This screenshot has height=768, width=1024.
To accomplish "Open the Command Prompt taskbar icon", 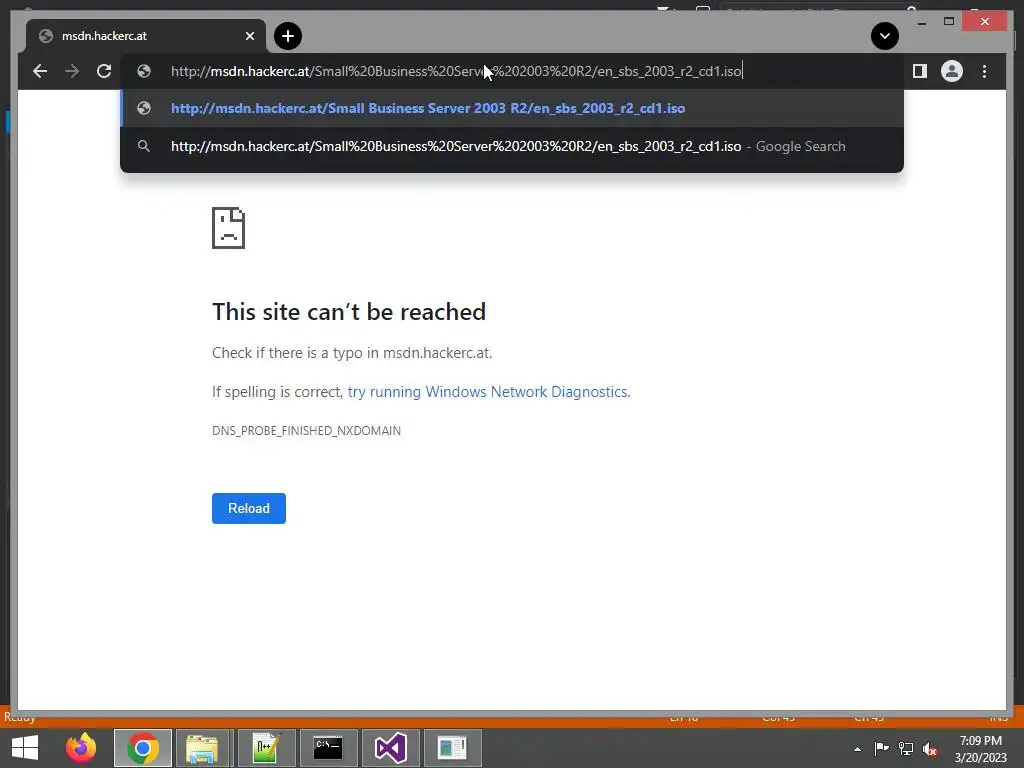I will coord(328,748).
